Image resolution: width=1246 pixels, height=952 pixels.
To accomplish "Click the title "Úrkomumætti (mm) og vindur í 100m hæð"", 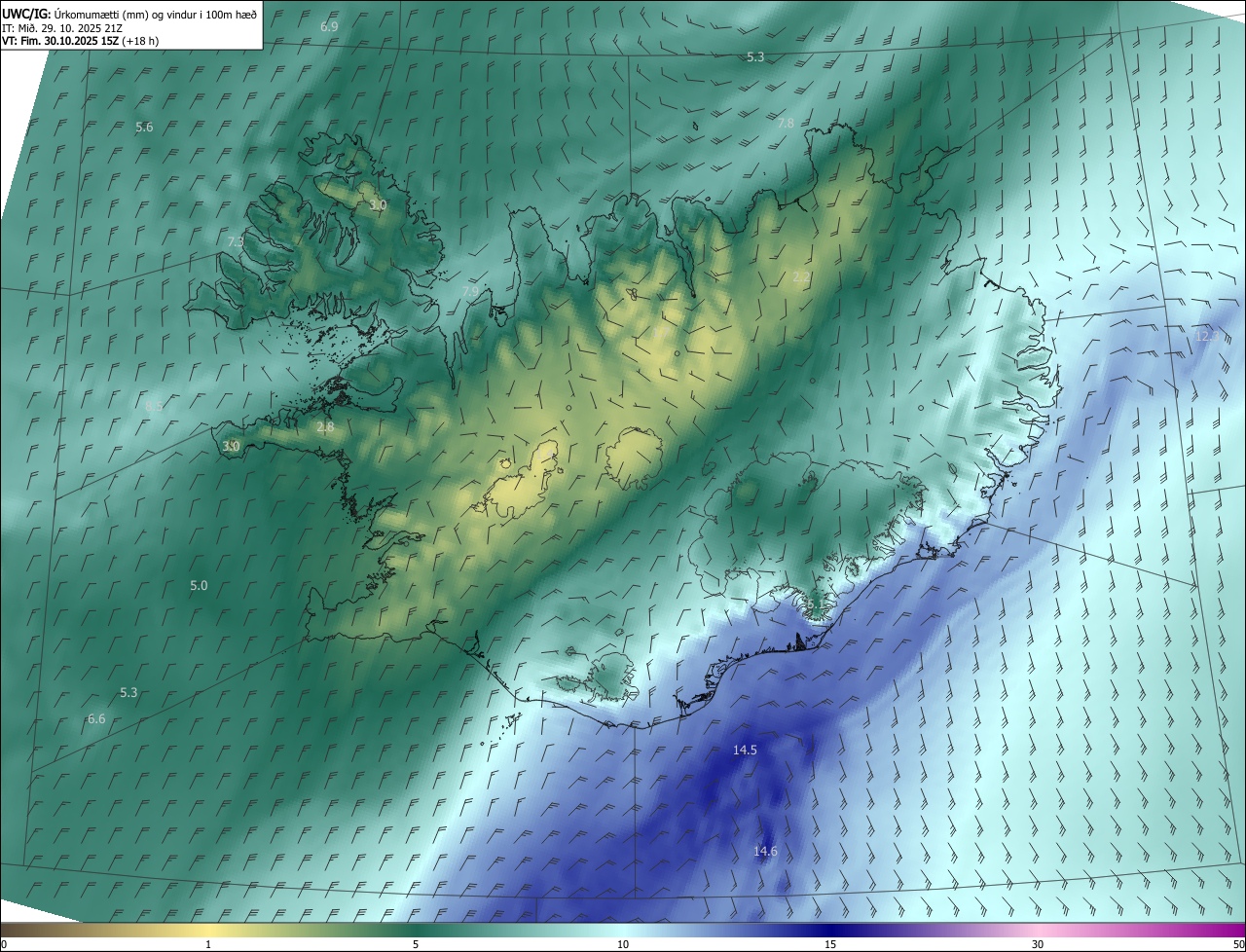I will coord(156,14).
